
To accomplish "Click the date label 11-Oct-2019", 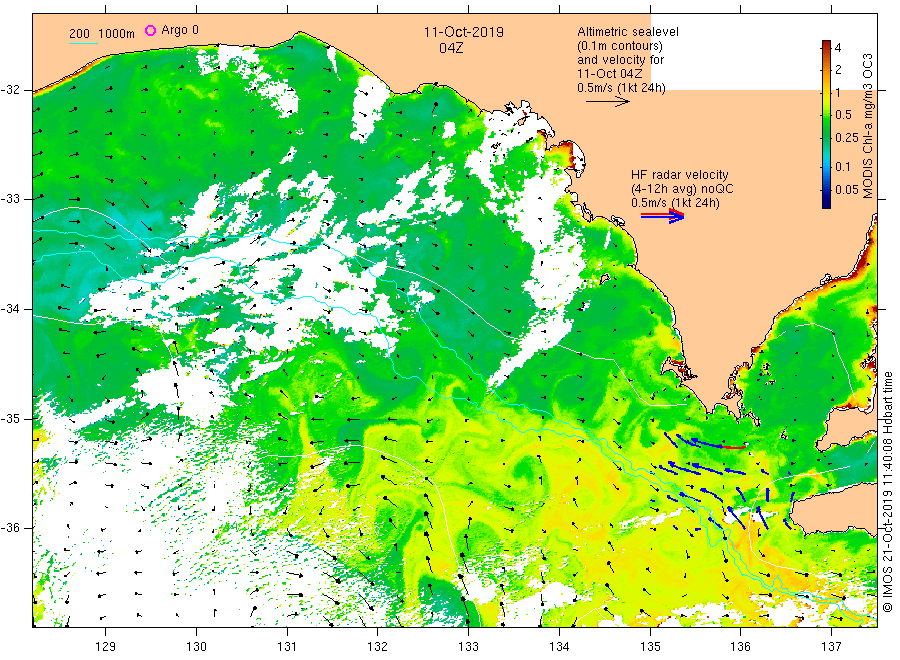I will 464,32.
